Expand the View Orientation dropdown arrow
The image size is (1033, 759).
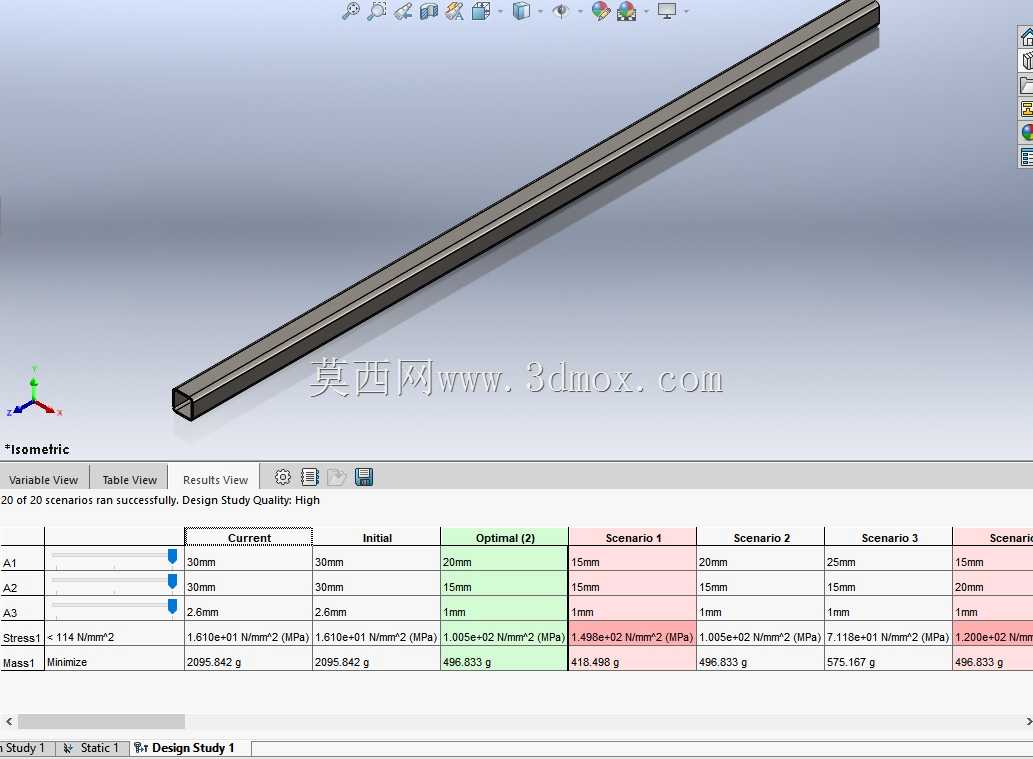(x=500, y=11)
